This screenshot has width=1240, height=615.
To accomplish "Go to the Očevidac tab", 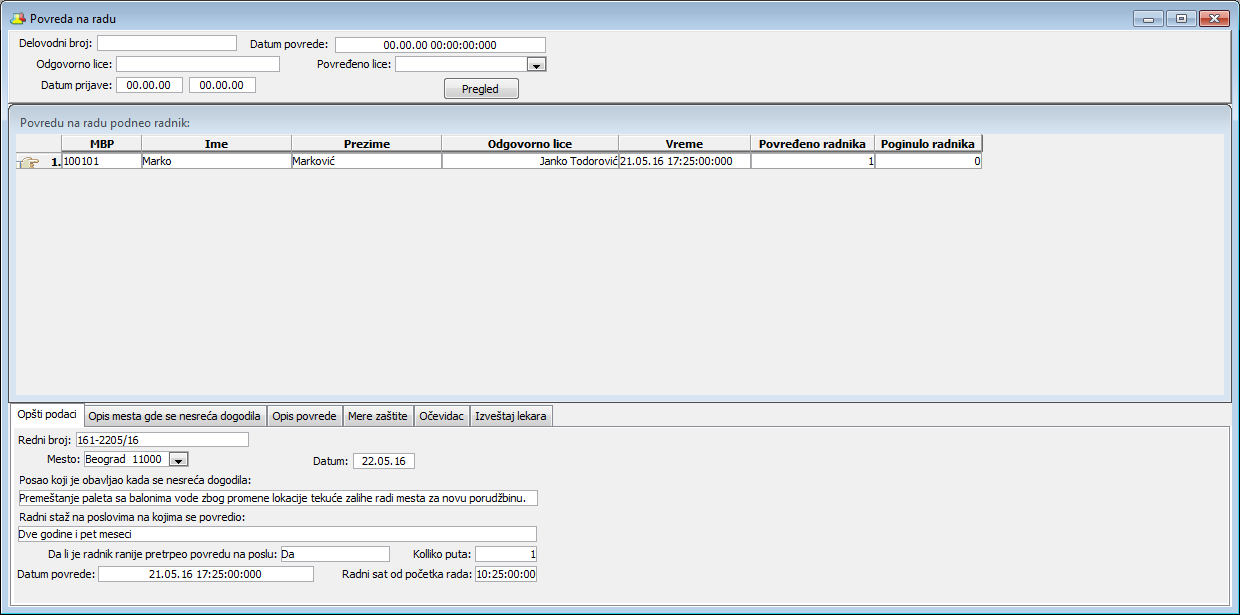I will click(441, 416).
